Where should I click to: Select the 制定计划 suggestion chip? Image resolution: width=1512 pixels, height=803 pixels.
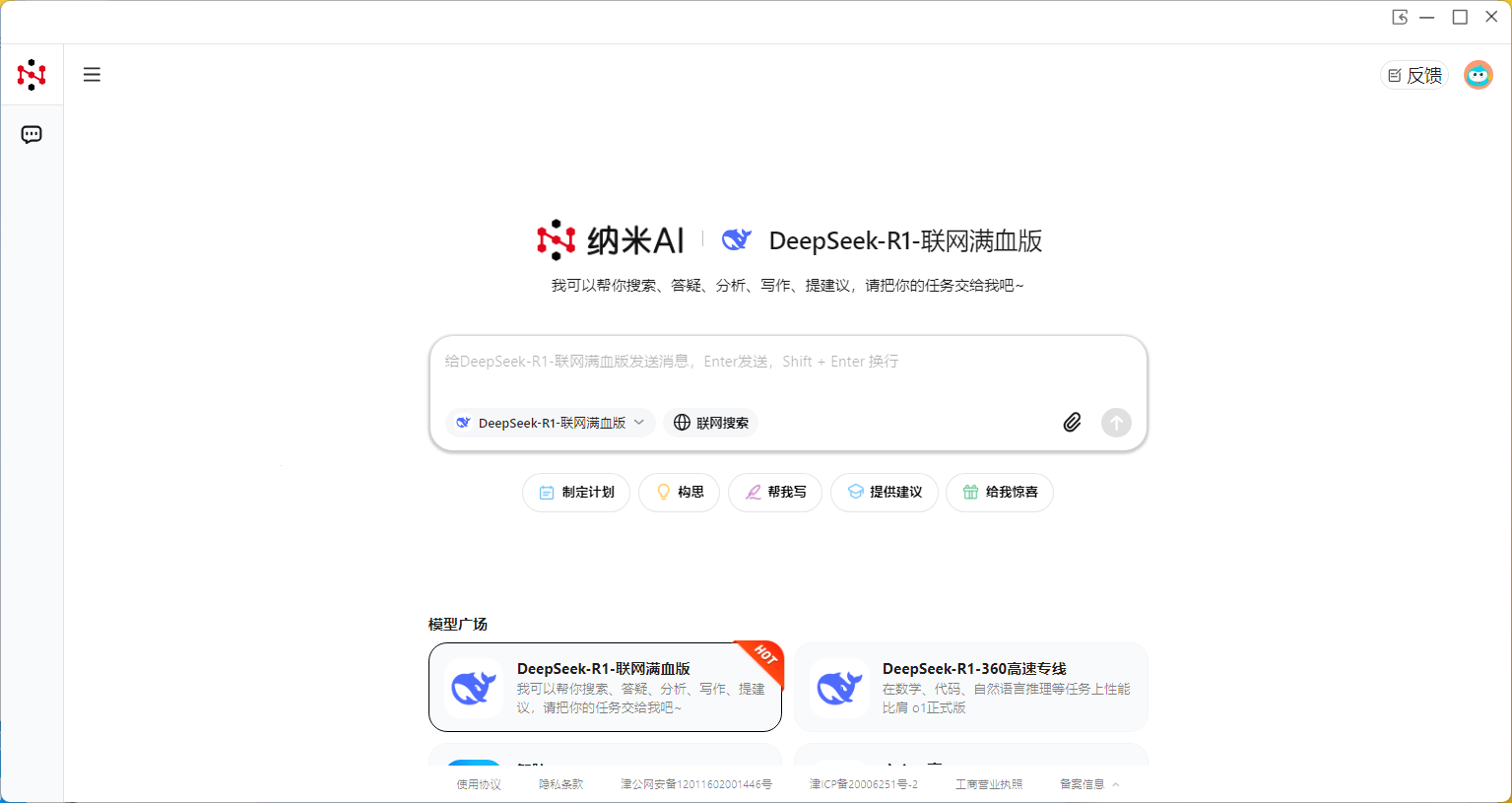point(577,492)
